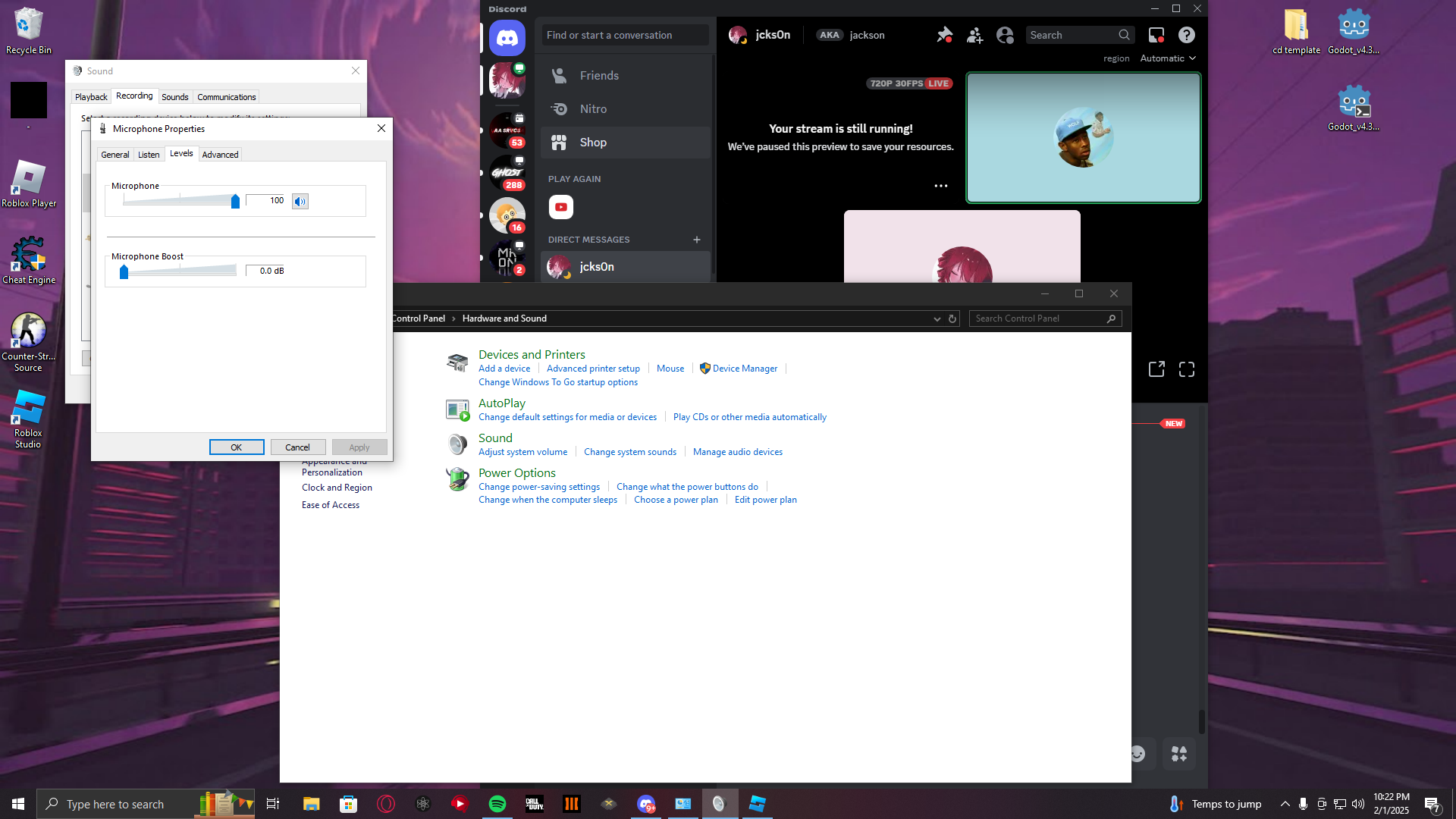Enter fullscreen stream view
The height and width of the screenshot is (819, 1456).
1186,369
